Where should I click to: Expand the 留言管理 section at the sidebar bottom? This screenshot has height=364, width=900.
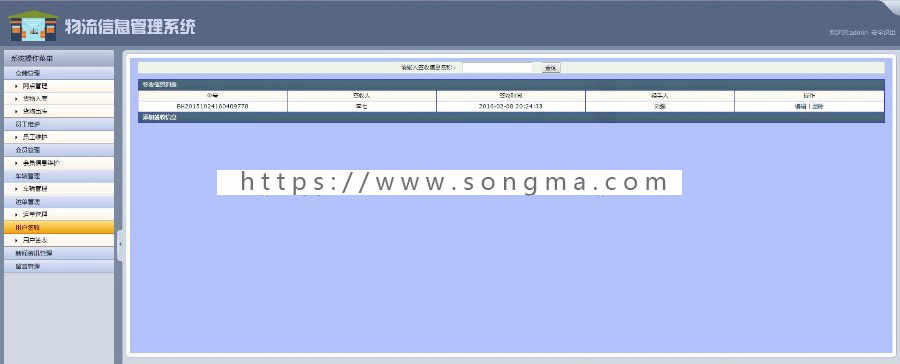click(59, 266)
